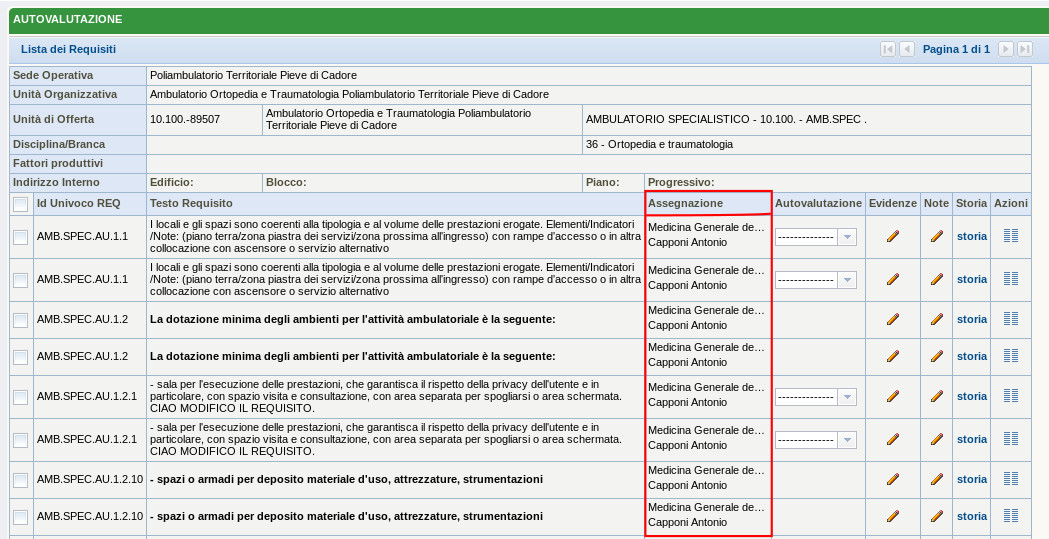
Task: Open blue Azioni icon for AMB.SPEC.AU.1.2.1
Action: pyautogui.click(x=1010, y=439)
